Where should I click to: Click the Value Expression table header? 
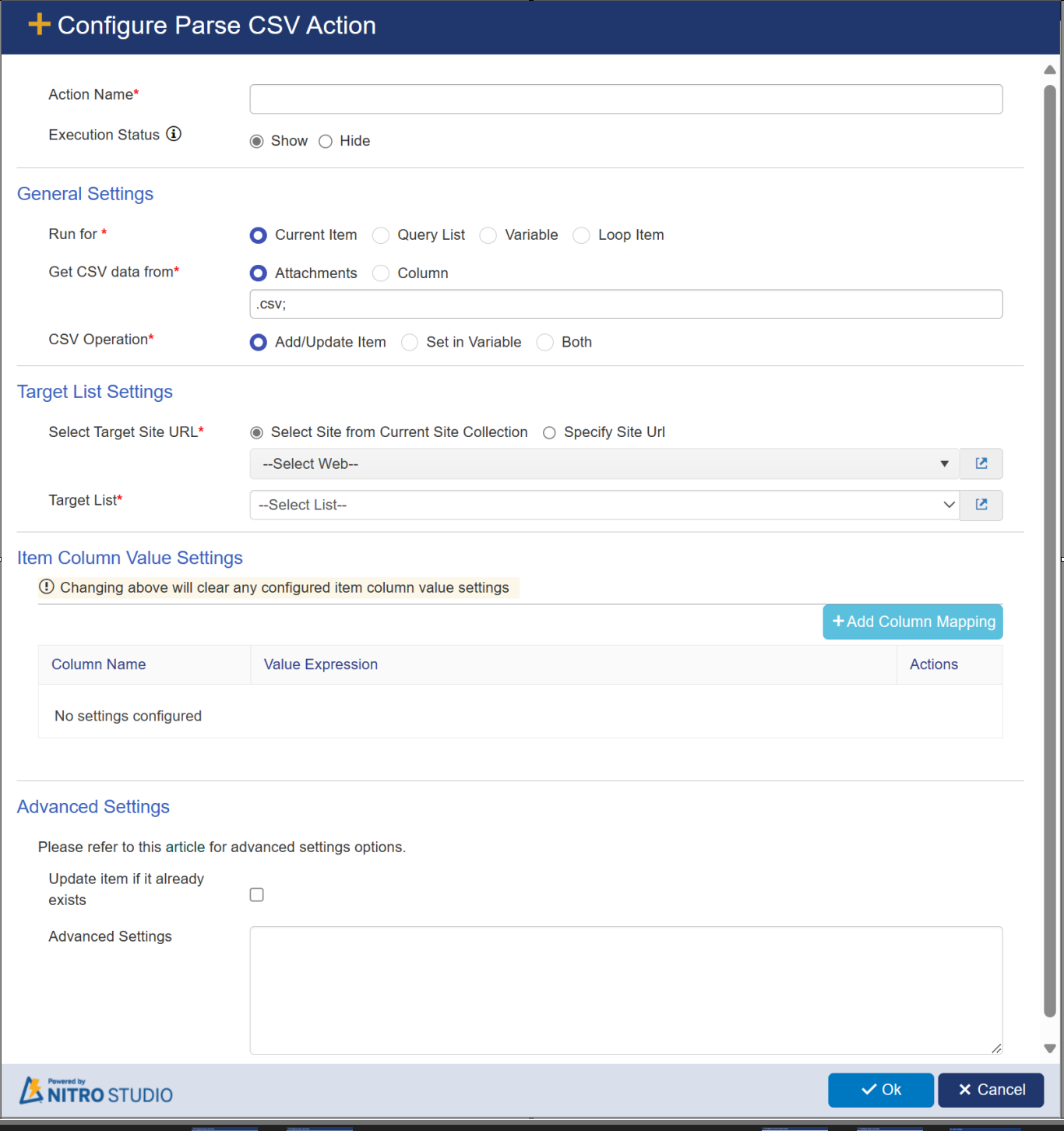tap(321, 664)
